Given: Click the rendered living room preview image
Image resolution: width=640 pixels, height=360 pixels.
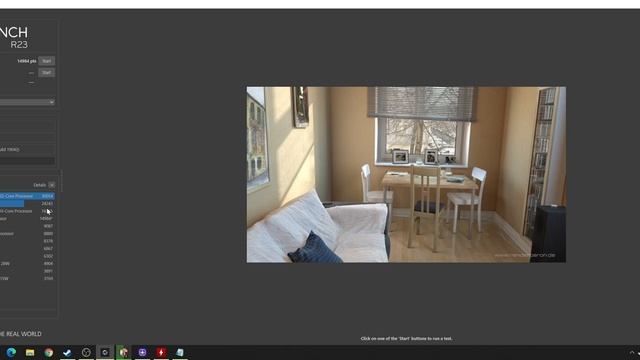Looking at the screenshot, I should point(406,174).
